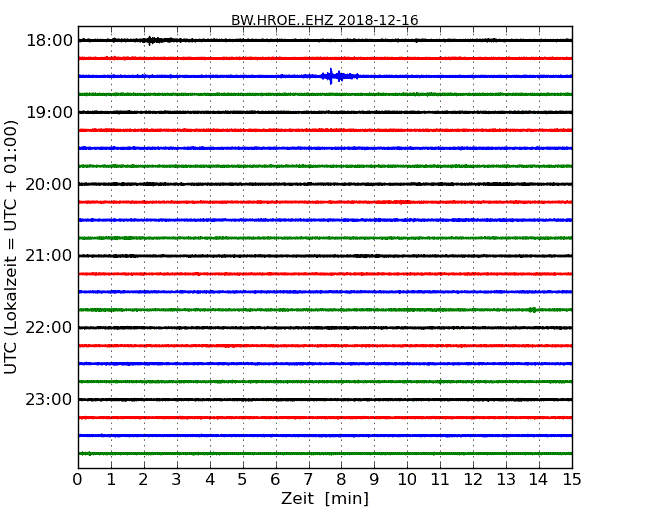Viewport: 650px width, 520px height.
Task: Click the x-axis tick label 14
Action: point(538,480)
